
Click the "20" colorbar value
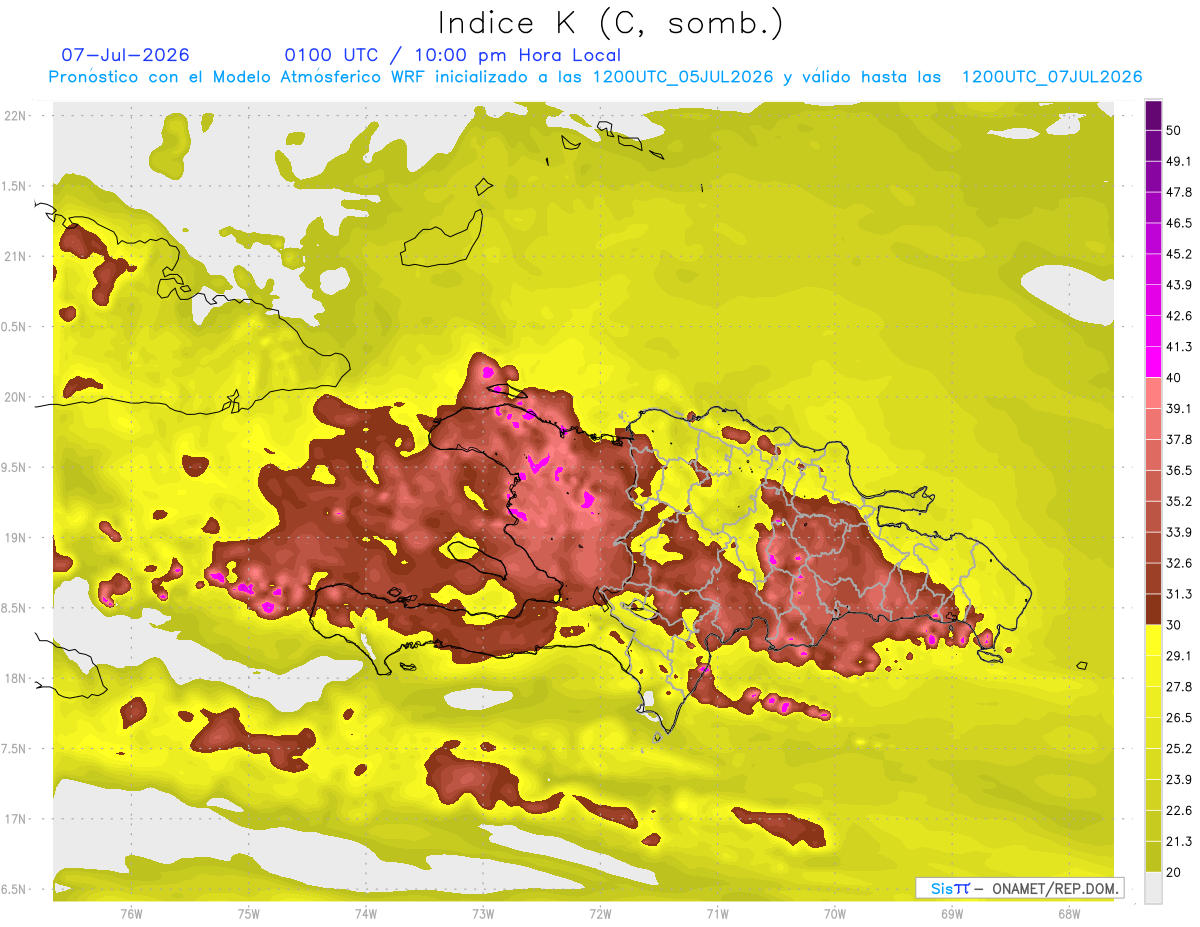point(1173,872)
